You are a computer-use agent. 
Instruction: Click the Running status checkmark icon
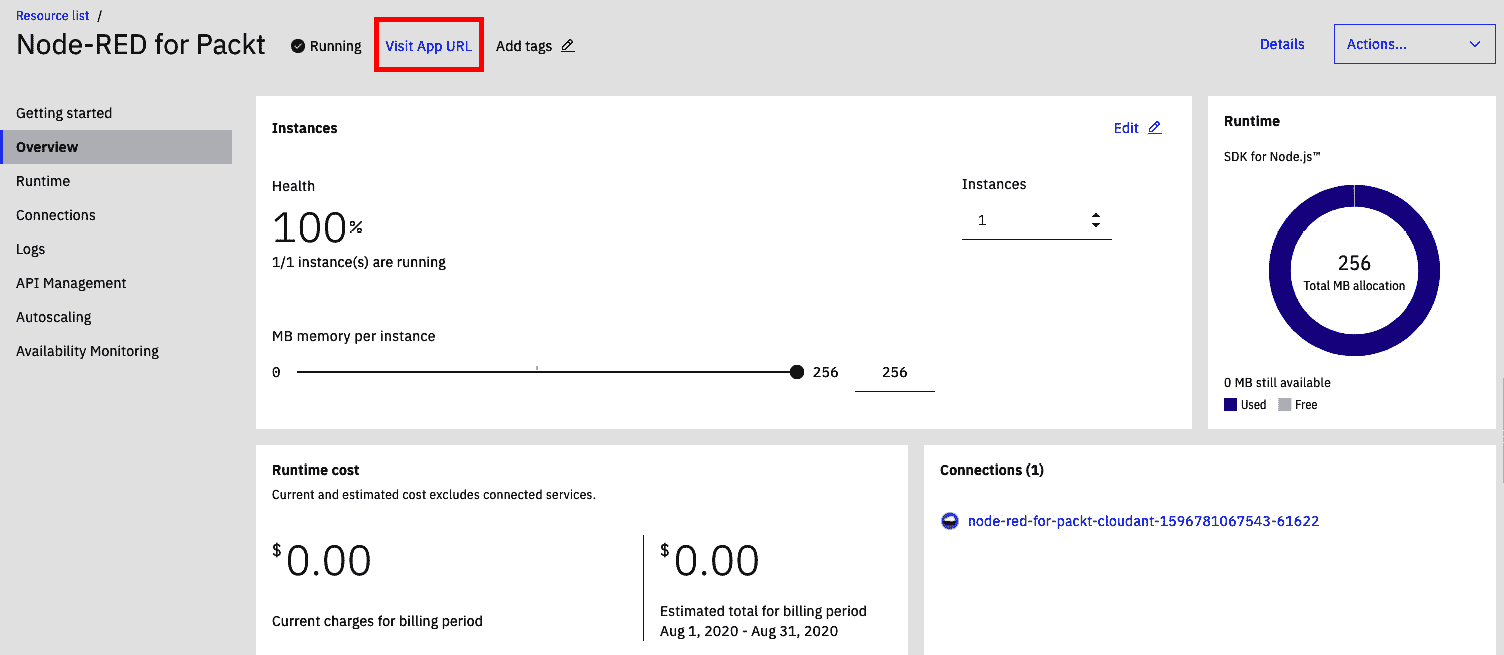tap(298, 46)
